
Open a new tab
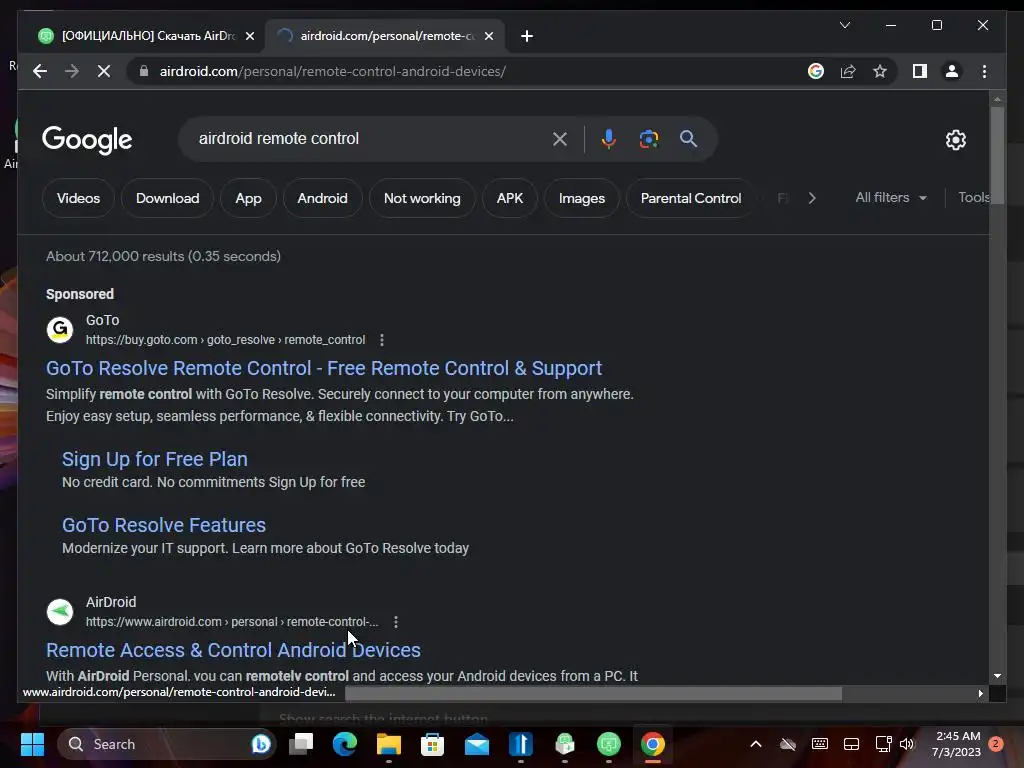pos(527,36)
